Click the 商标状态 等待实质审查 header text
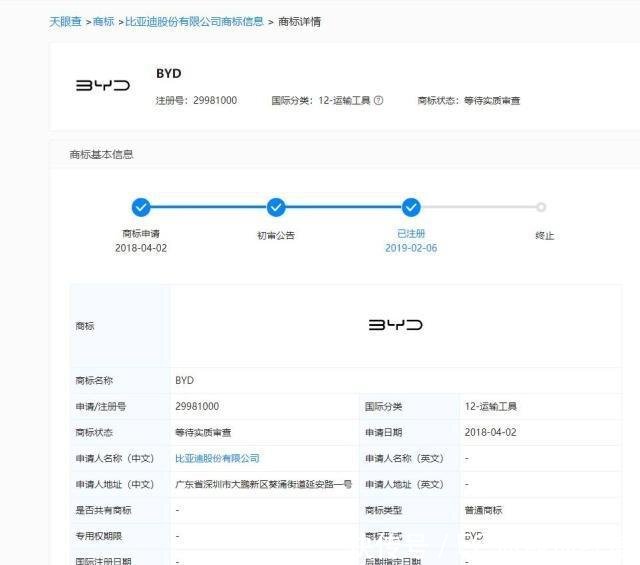Screen dimensions: 640x565 (469, 100)
